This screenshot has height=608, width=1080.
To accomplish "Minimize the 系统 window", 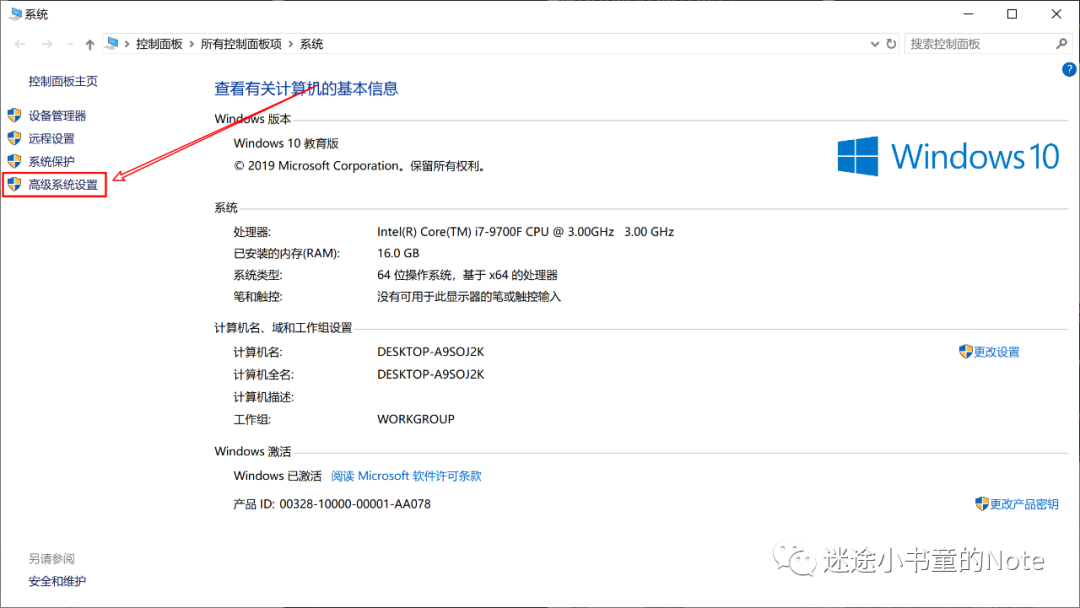I will [x=968, y=14].
